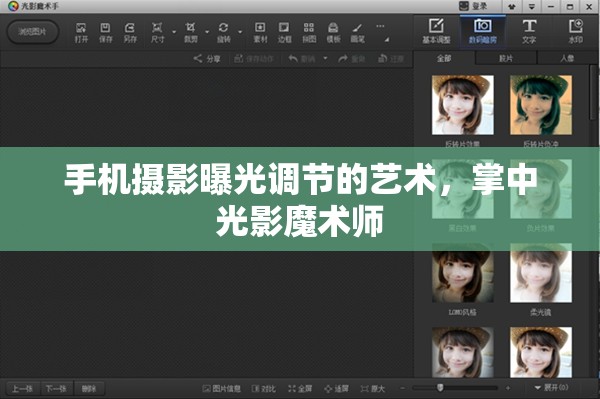The height and width of the screenshot is (399, 600).
Task: Save the image using the 保存 icon
Action: 105,32
